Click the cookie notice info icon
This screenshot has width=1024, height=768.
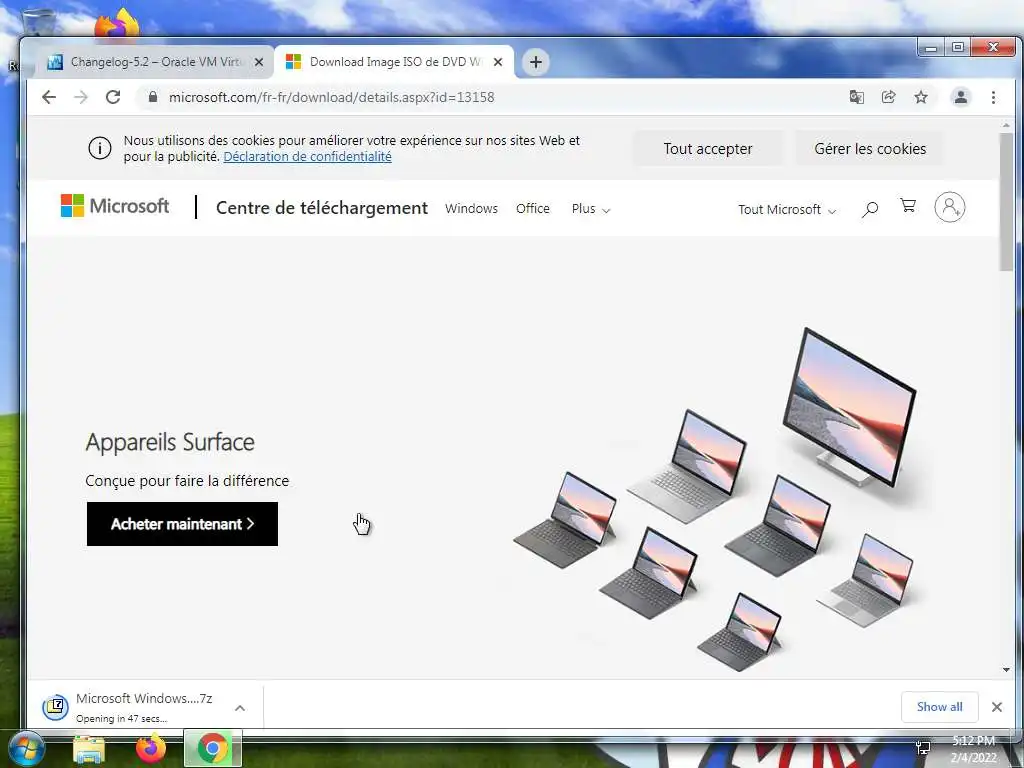(x=100, y=148)
